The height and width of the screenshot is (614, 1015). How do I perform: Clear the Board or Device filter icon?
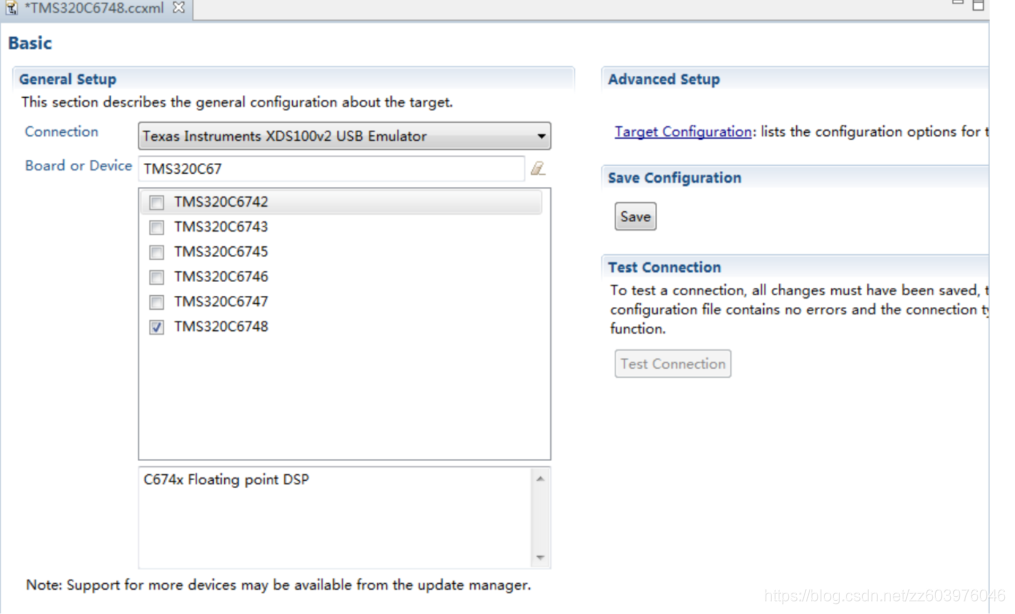coord(538,169)
